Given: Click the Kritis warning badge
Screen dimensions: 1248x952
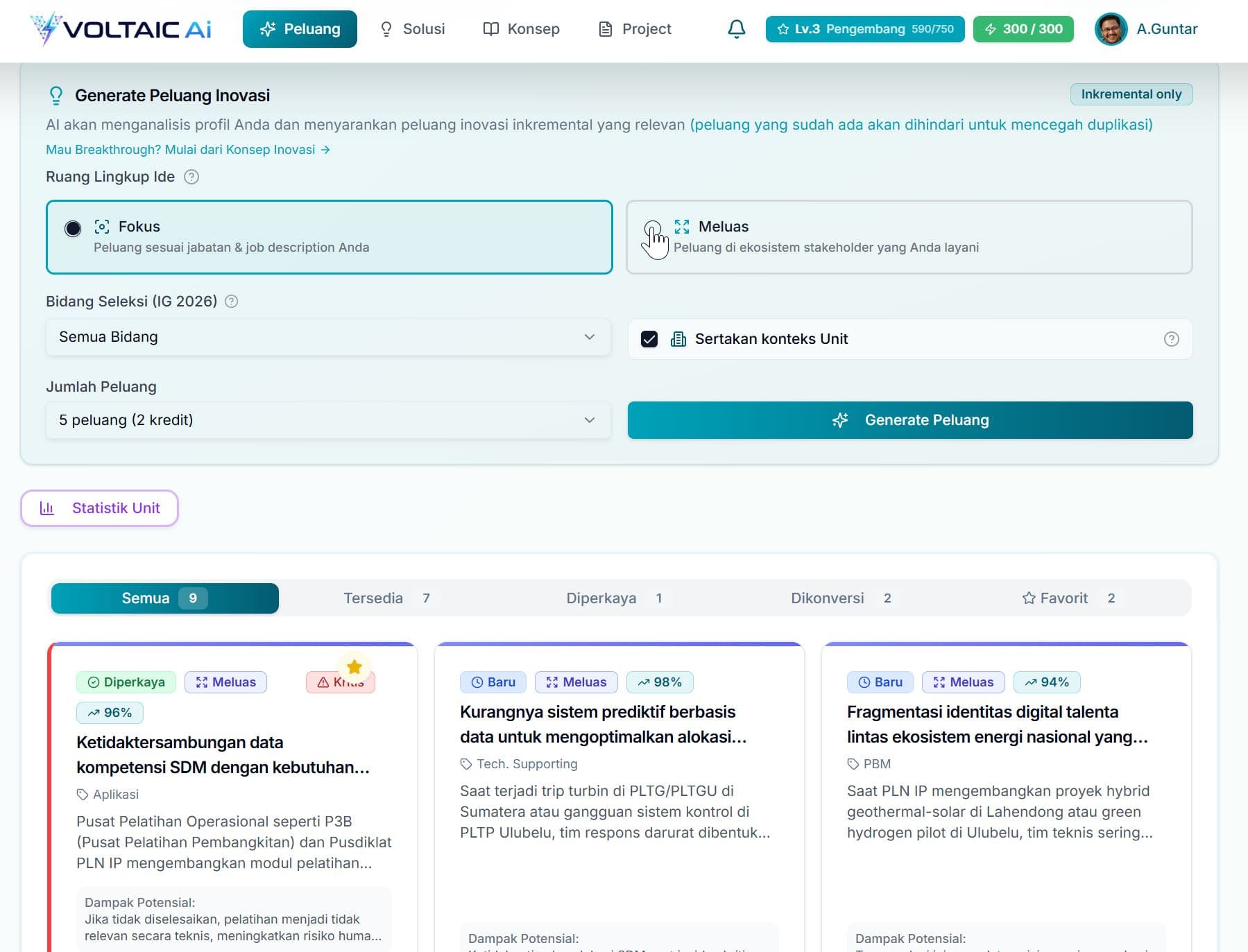Looking at the screenshot, I should click(341, 682).
